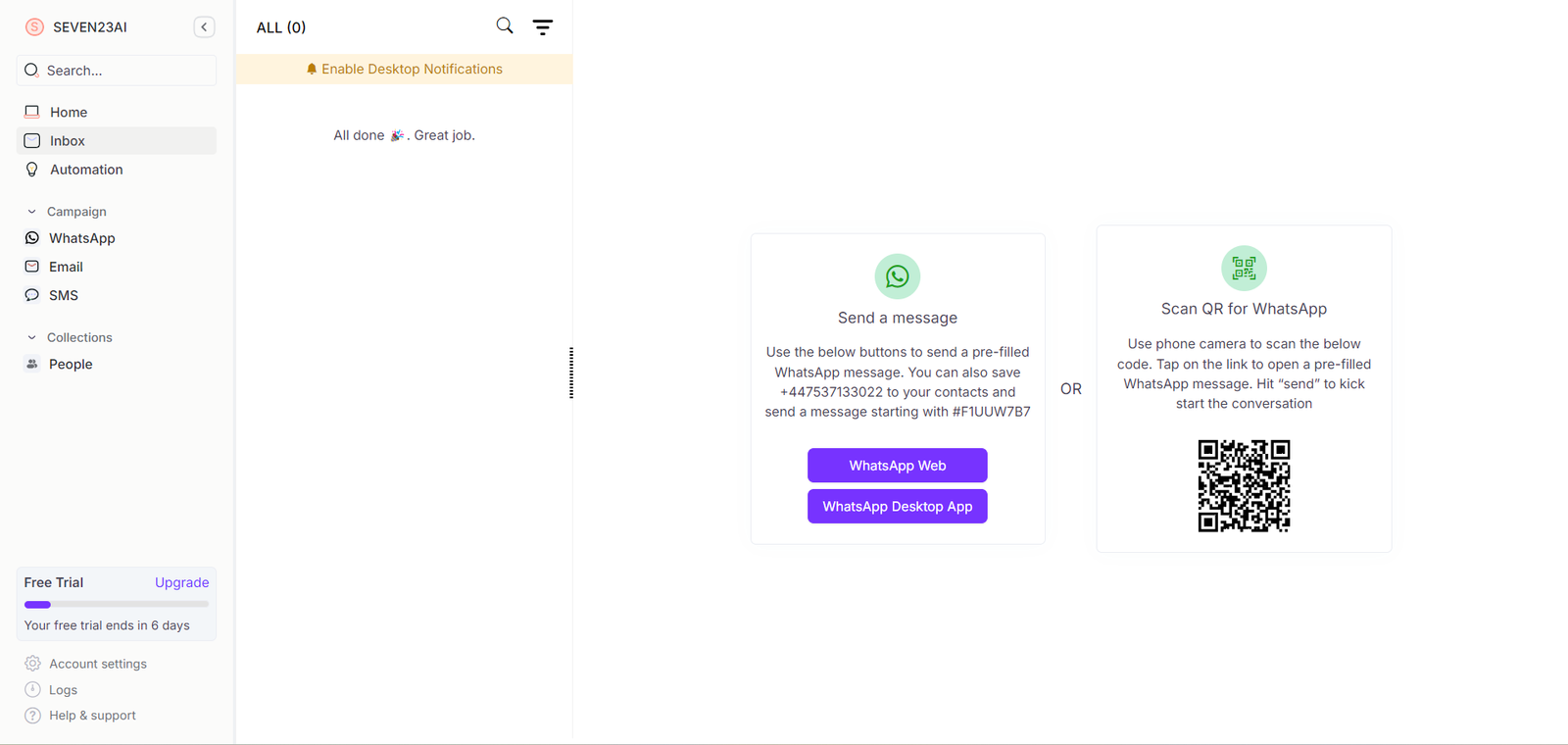Open the conversation filter icon
Viewport: 1568px width, 745px height.
pyautogui.click(x=543, y=27)
